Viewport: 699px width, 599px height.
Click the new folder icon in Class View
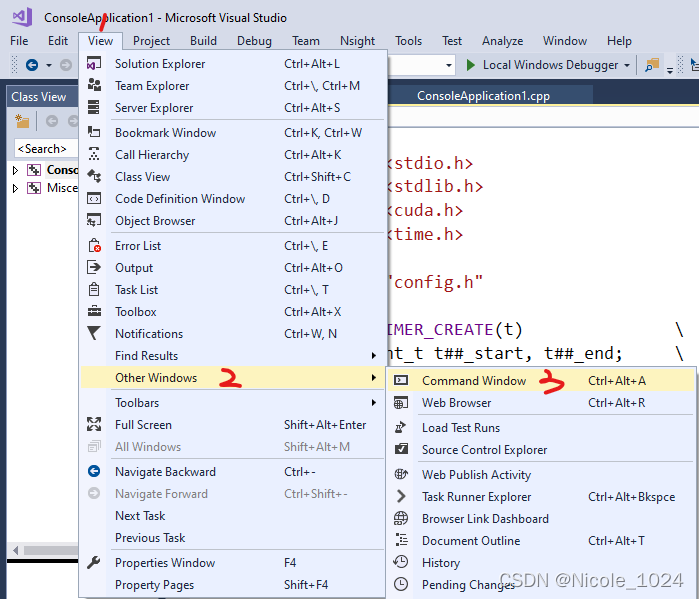coord(22,121)
